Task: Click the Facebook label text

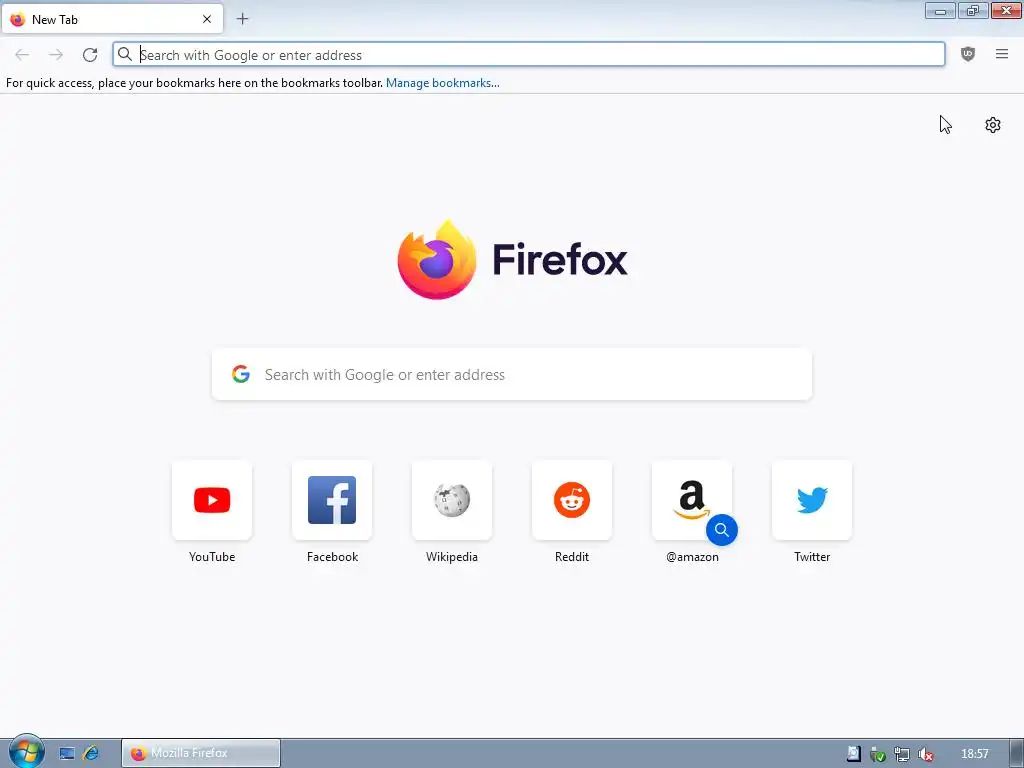Action: point(332,557)
